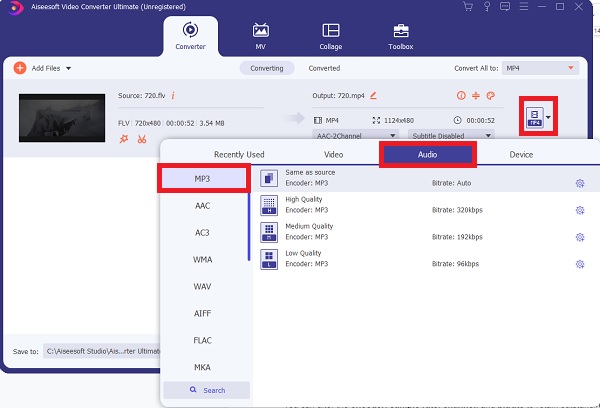Screen dimensions: 600x408
Task: Click the 720.flv video thumbnail
Action: coord(62,118)
